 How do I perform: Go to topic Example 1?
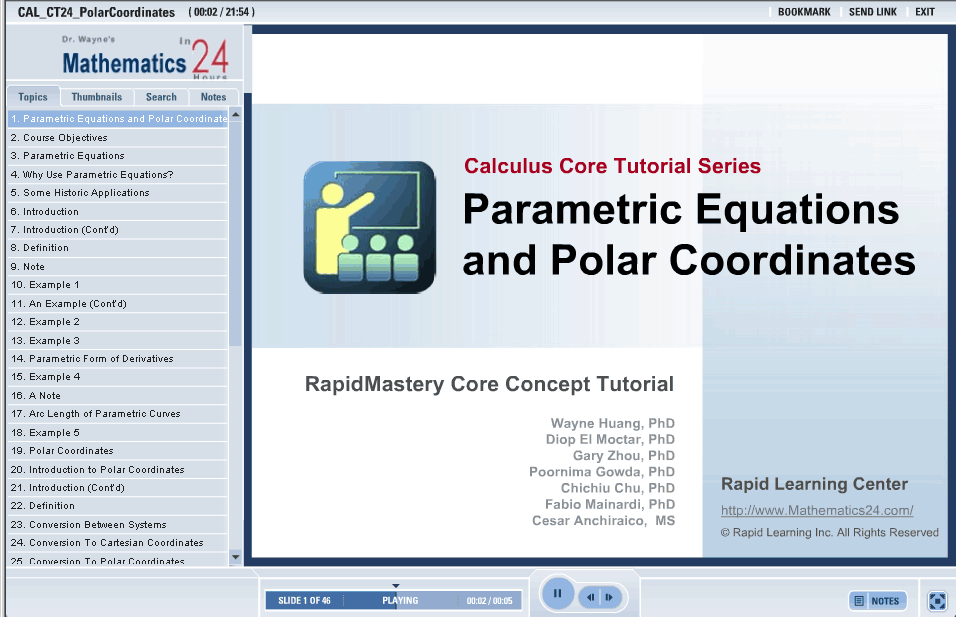(x=118, y=285)
